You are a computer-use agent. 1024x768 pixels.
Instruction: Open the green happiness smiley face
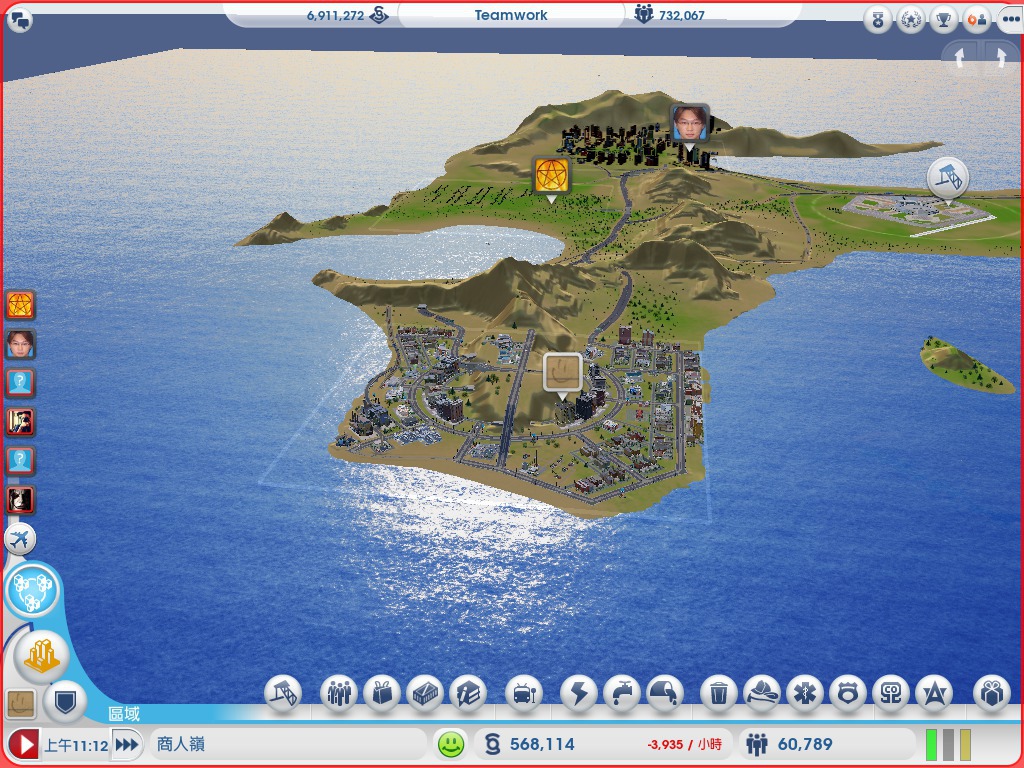[x=451, y=744]
